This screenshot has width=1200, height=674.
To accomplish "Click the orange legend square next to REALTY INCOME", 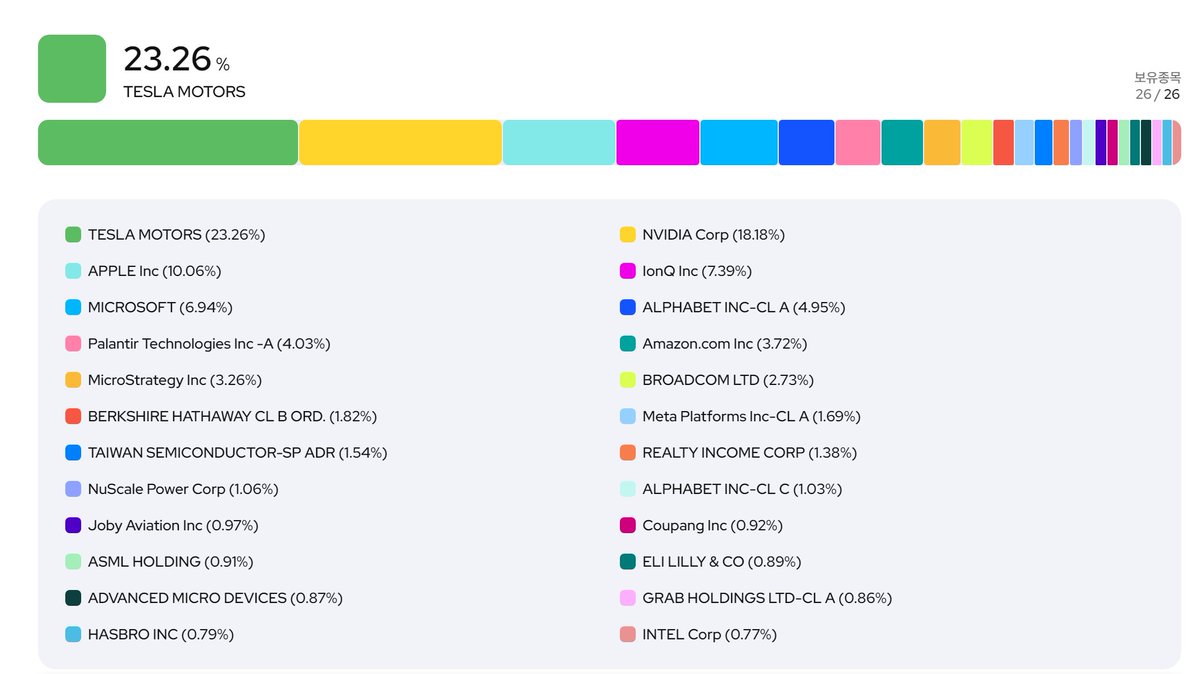I will coord(628,453).
